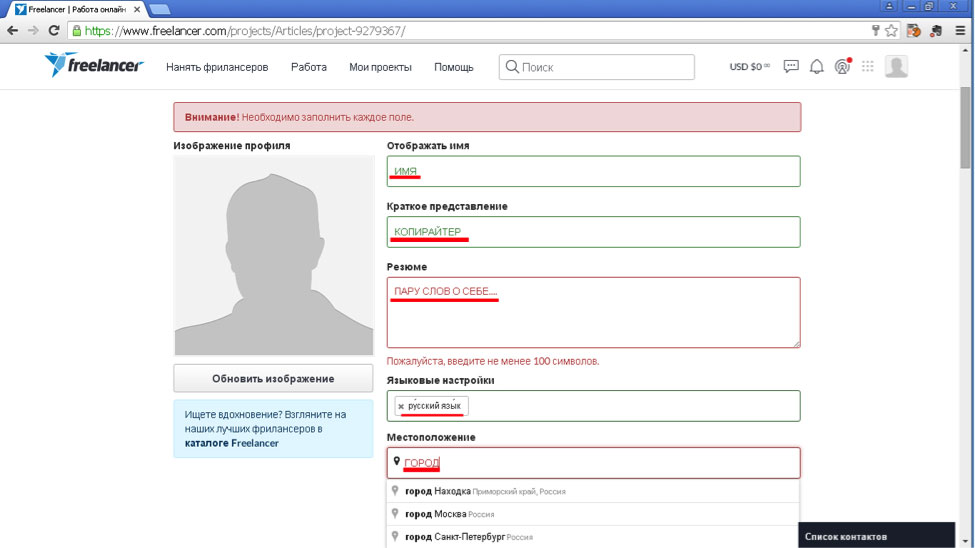Click the Резюме text area
Image resolution: width=975 pixels, height=548 pixels.
point(593,312)
